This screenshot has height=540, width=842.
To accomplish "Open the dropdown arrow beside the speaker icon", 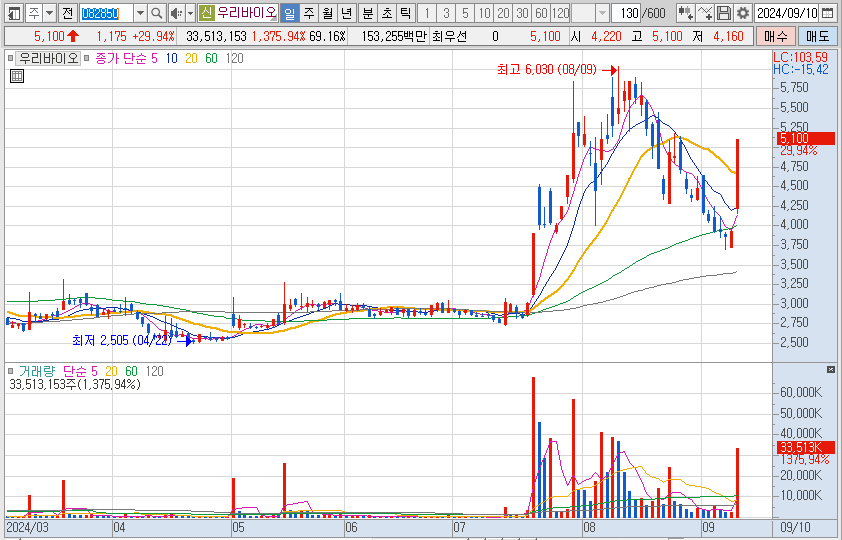I will coord(190,13).
